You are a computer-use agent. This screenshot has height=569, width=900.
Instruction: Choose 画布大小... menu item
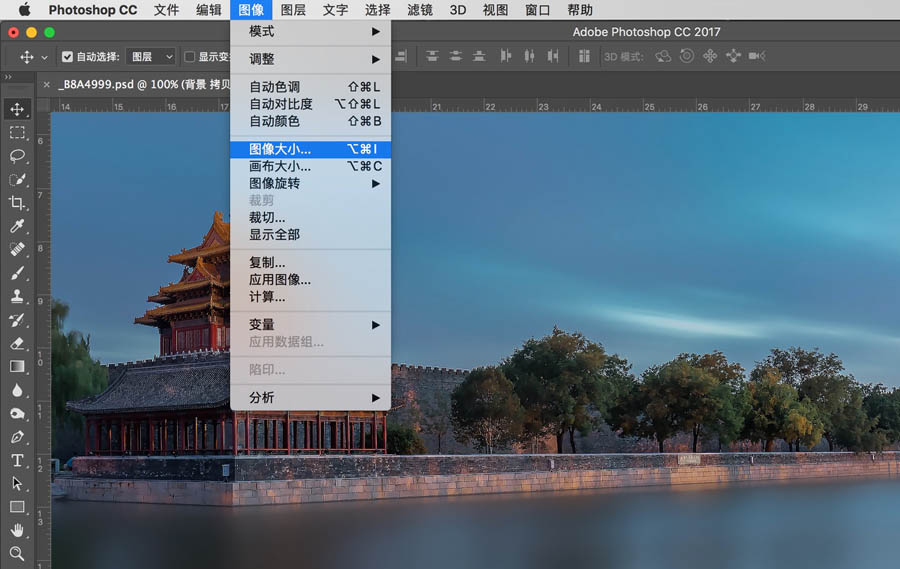pyautogui.click(x=310, y=166)
